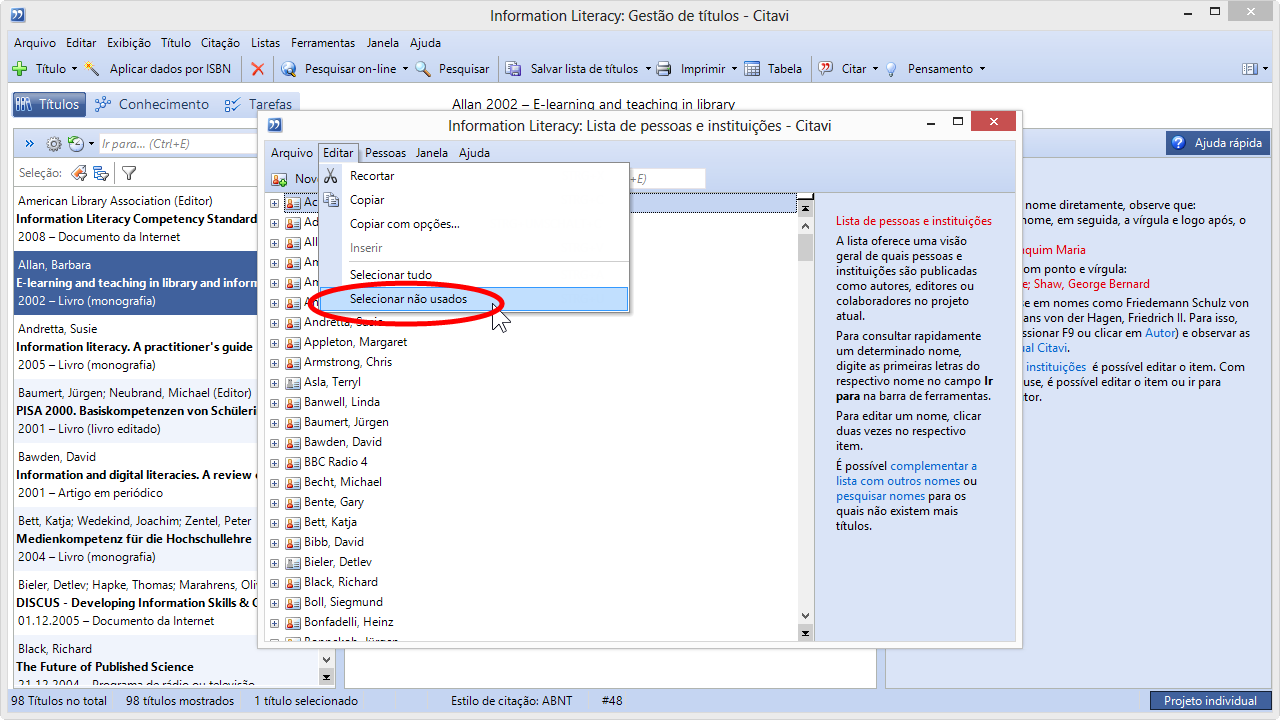This screenshot has height=720, width=1280.
Task: Select the Bawden, David title entry in the main list
Action: click(x=137, y=475)
